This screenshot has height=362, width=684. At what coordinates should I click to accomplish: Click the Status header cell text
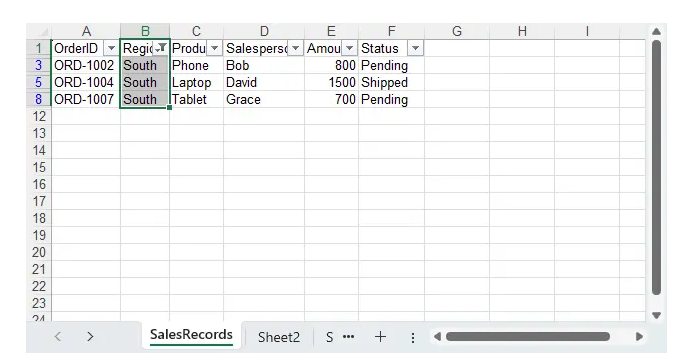pos(380,48)
